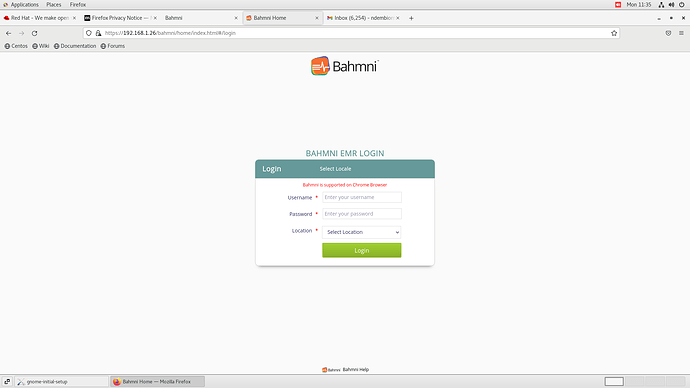The width and height of the screenshot is (690, 388).
Task: Open the Documentation bookmark
Action: tap(75, 46)
